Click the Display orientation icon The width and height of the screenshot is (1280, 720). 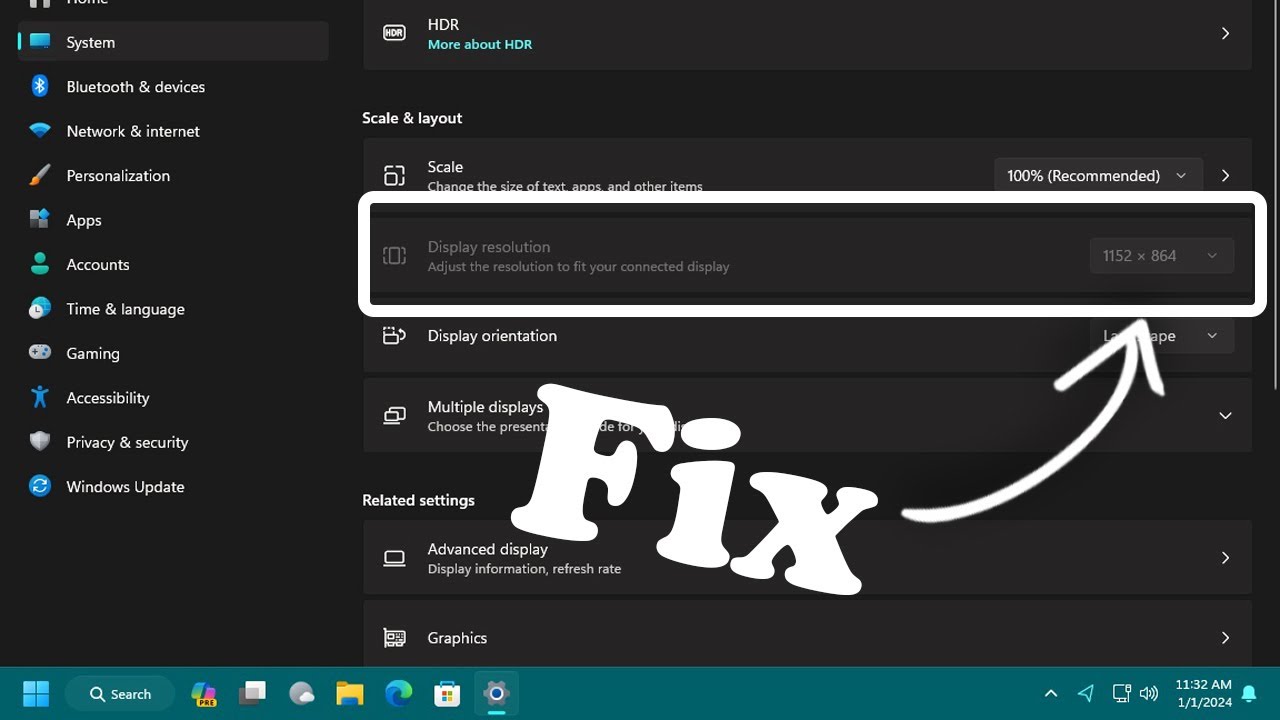(x=395, y=336)
